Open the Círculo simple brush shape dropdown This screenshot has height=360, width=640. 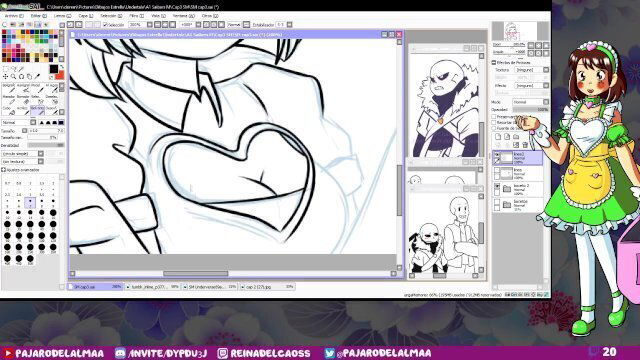41,153
